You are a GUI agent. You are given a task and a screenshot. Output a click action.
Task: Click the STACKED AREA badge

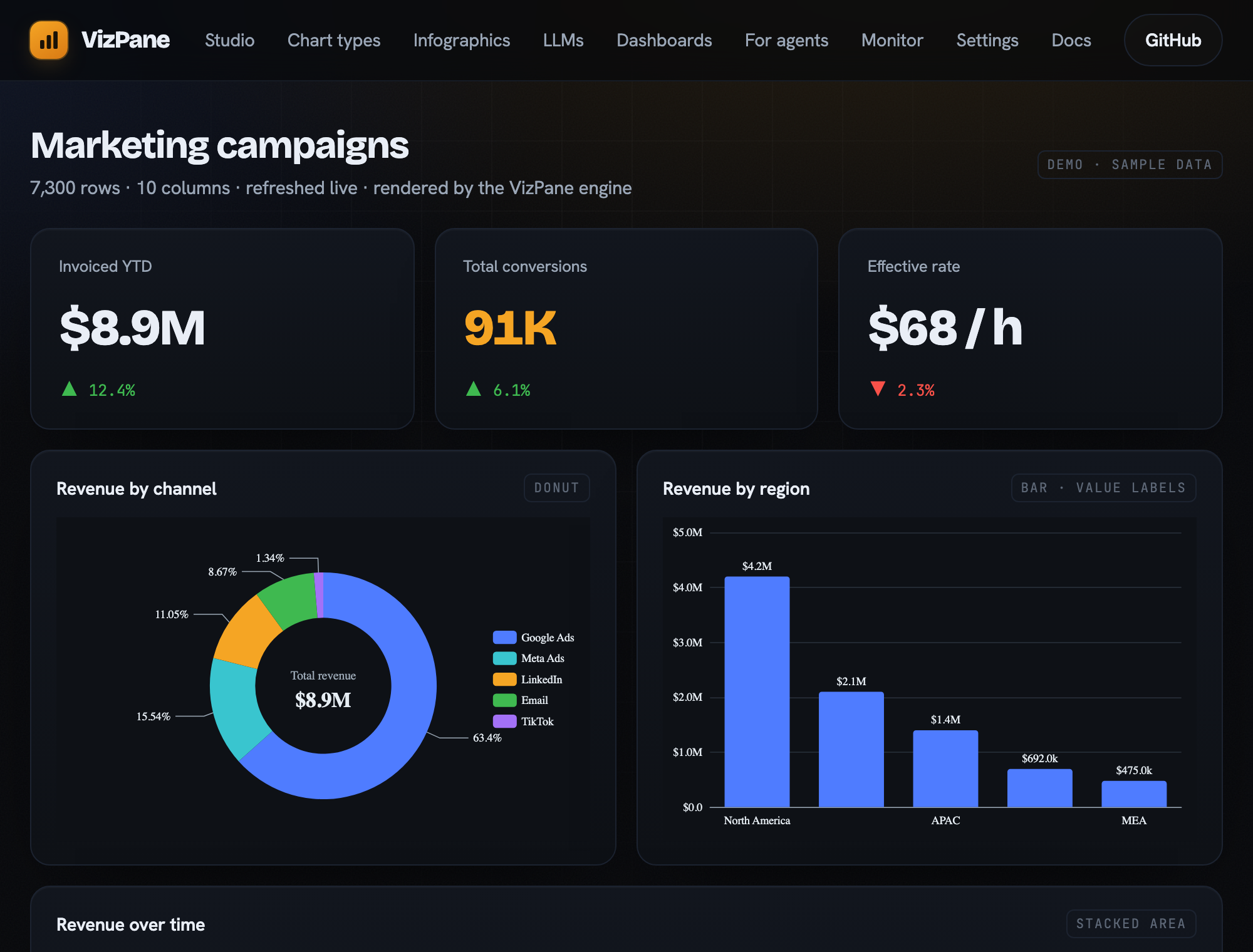point(1131,924)
